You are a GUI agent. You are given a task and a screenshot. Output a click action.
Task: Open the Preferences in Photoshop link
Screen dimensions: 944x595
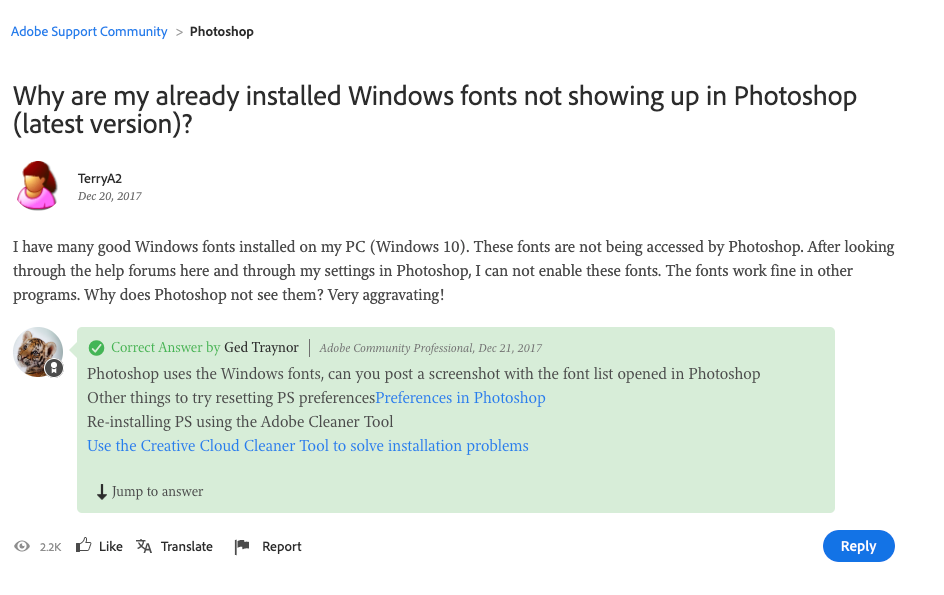coord(460,397)
